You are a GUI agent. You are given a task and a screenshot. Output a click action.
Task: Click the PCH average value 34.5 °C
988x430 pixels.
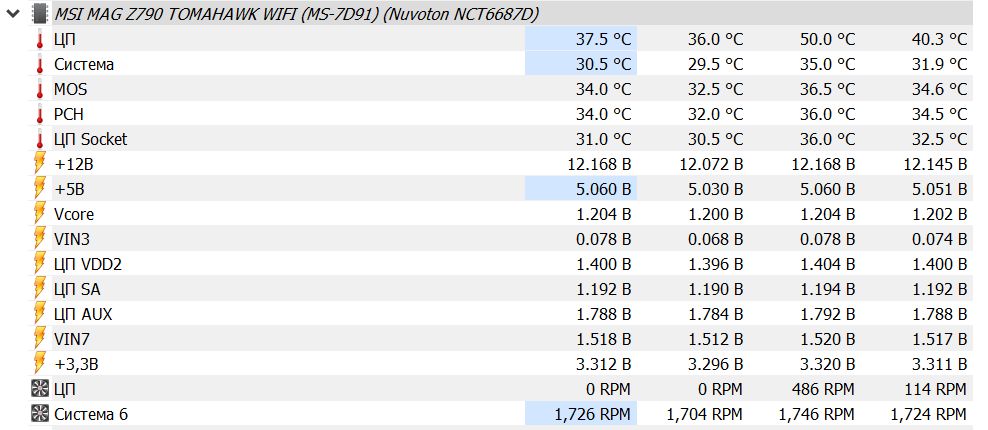click(x=939, y=115)
